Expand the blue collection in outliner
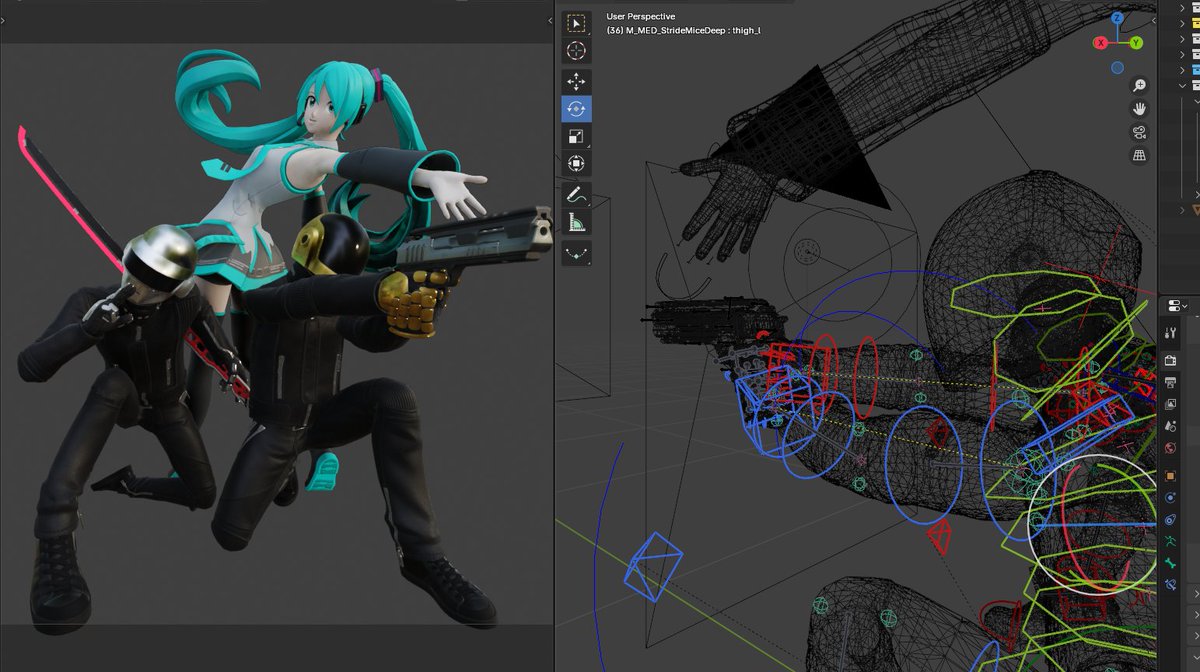 pos(1181,71)
